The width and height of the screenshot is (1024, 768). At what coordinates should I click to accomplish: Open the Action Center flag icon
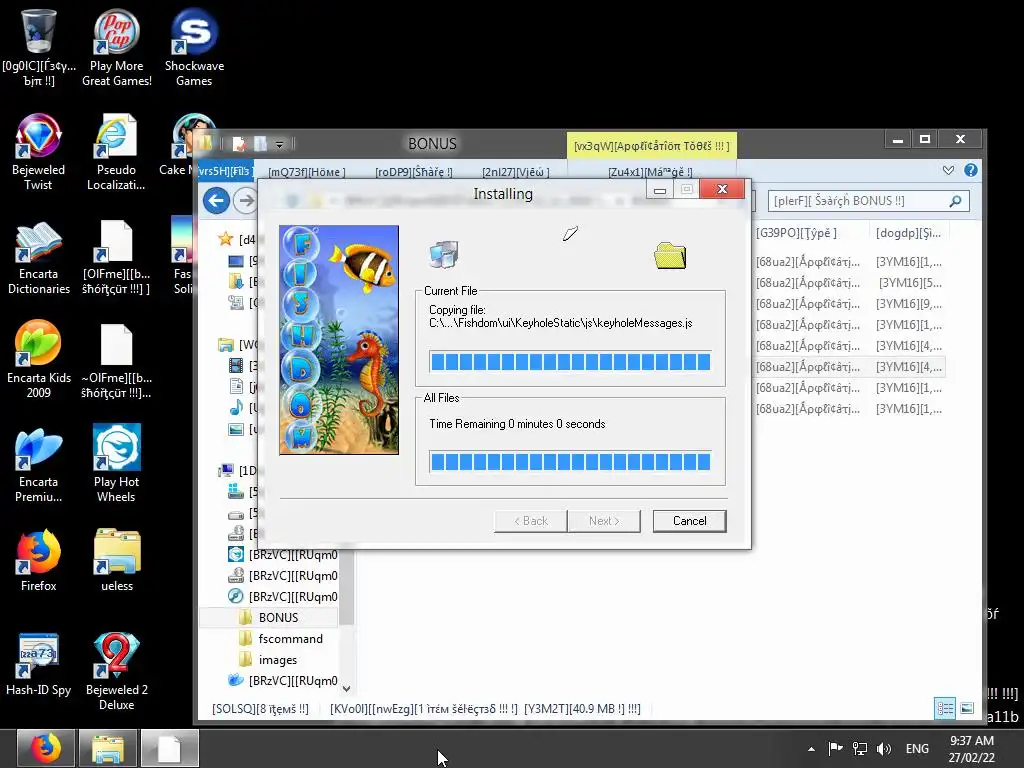[835, 748]
